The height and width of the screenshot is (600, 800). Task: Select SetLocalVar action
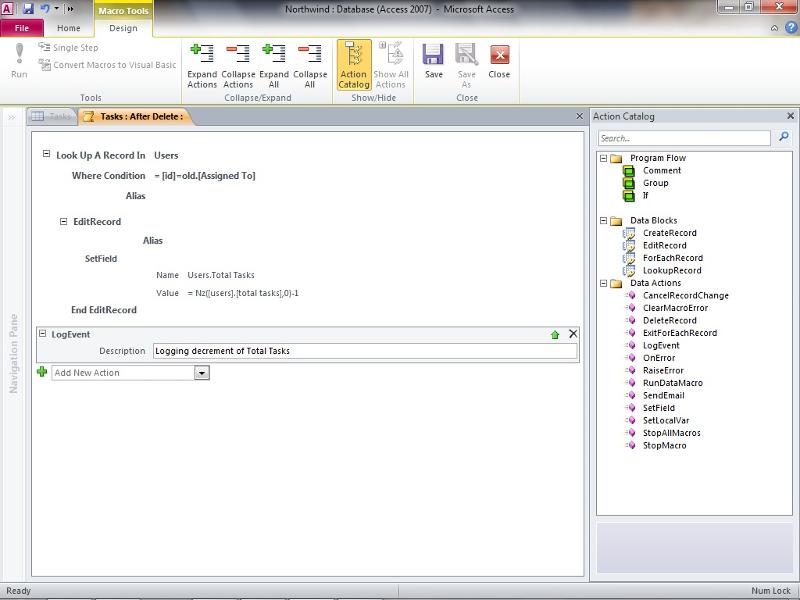point(666,420)
